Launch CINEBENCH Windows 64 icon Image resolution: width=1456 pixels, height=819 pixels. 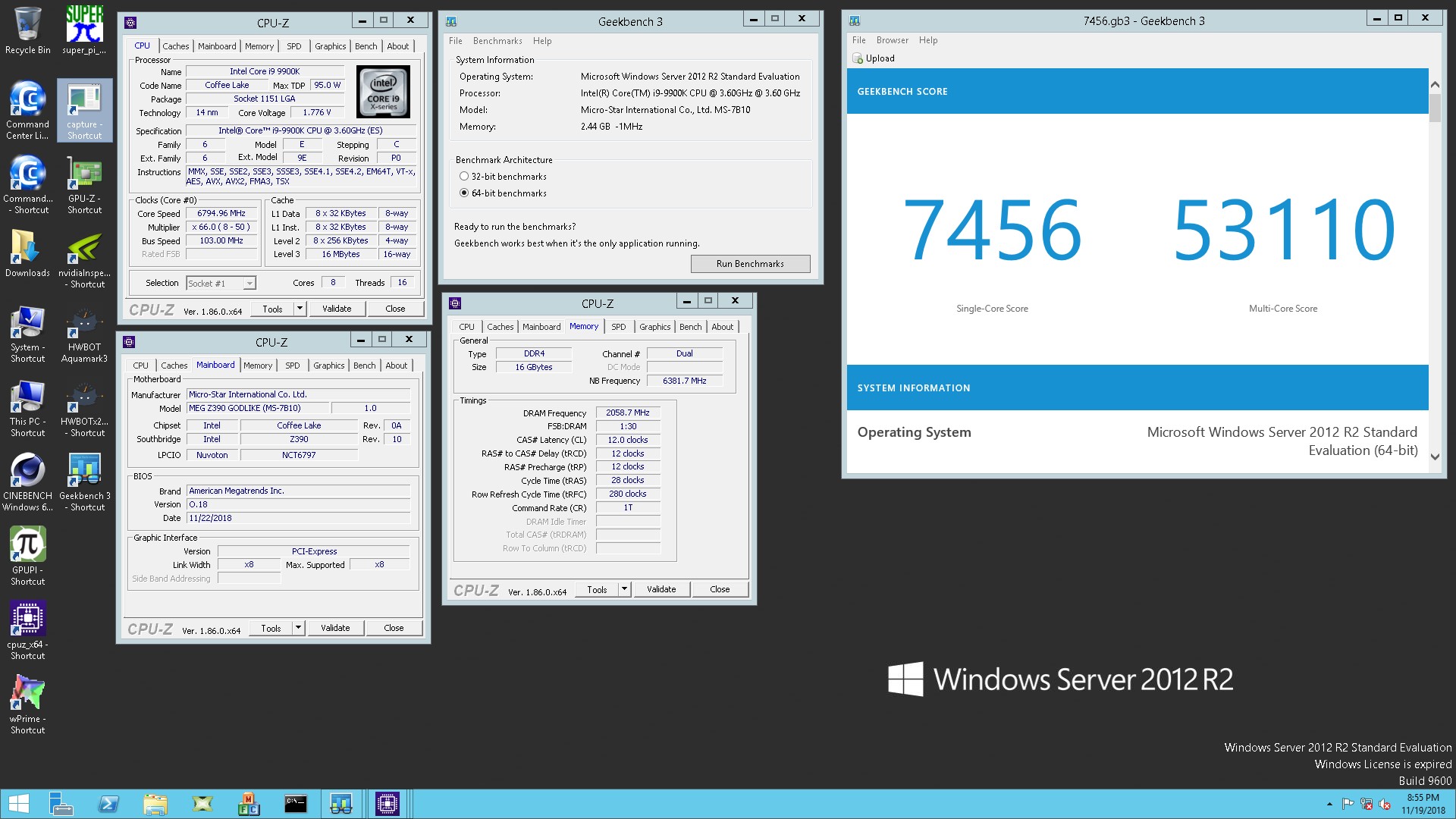point(28,482)
